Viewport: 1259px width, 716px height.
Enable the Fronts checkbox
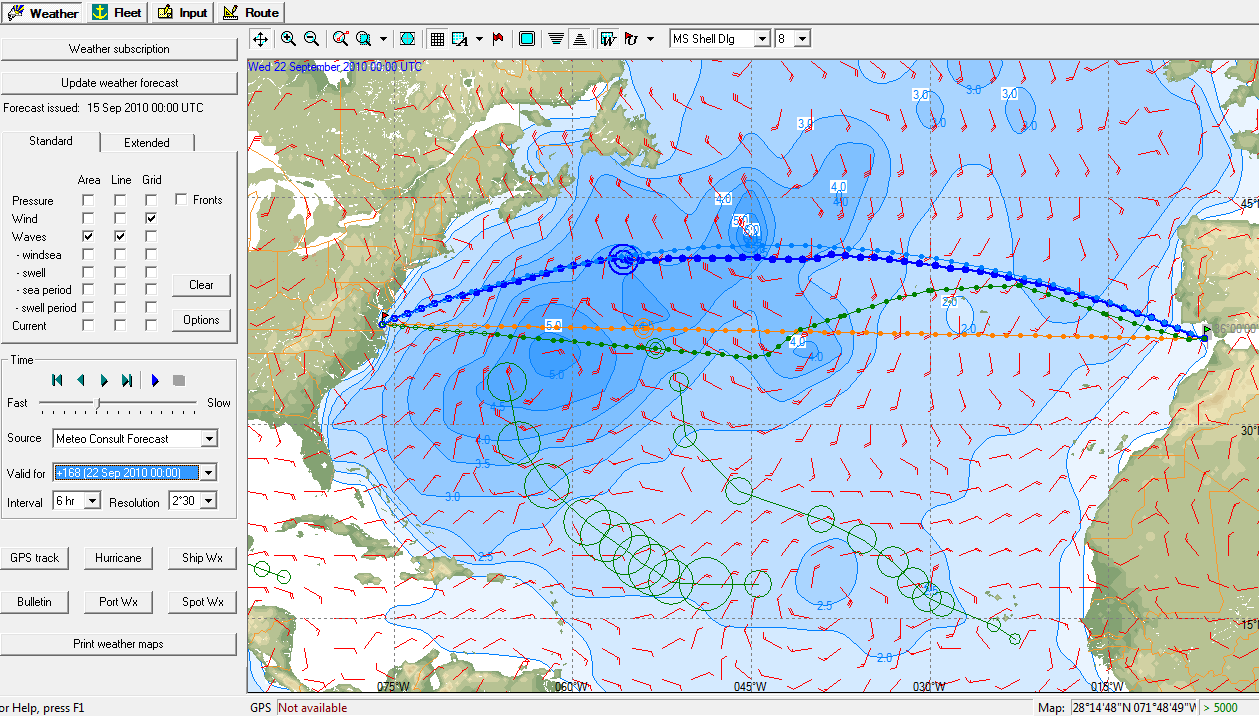click(x=181, y=200)
